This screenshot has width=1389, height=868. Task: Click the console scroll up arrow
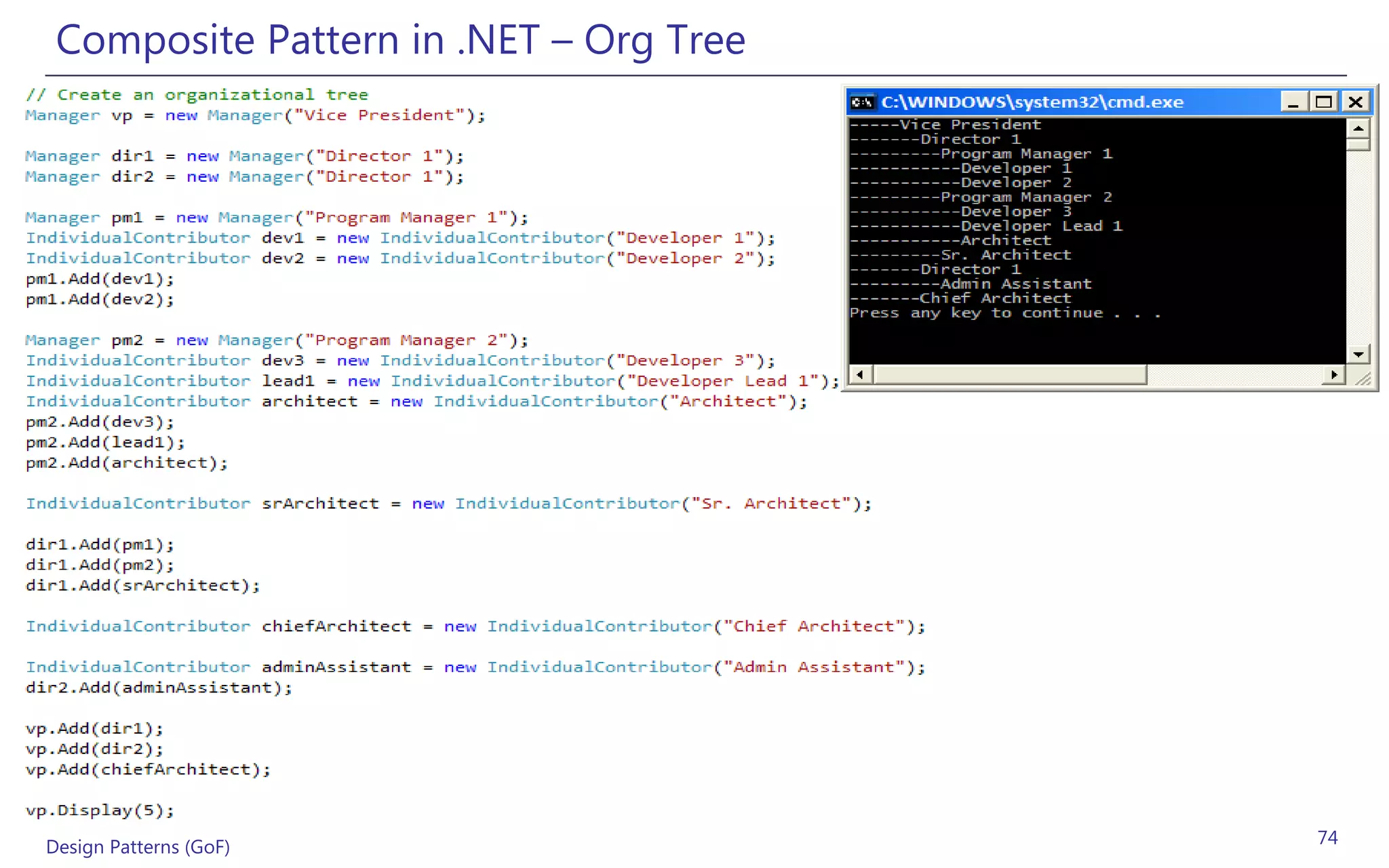click(x=1358, y=128)
